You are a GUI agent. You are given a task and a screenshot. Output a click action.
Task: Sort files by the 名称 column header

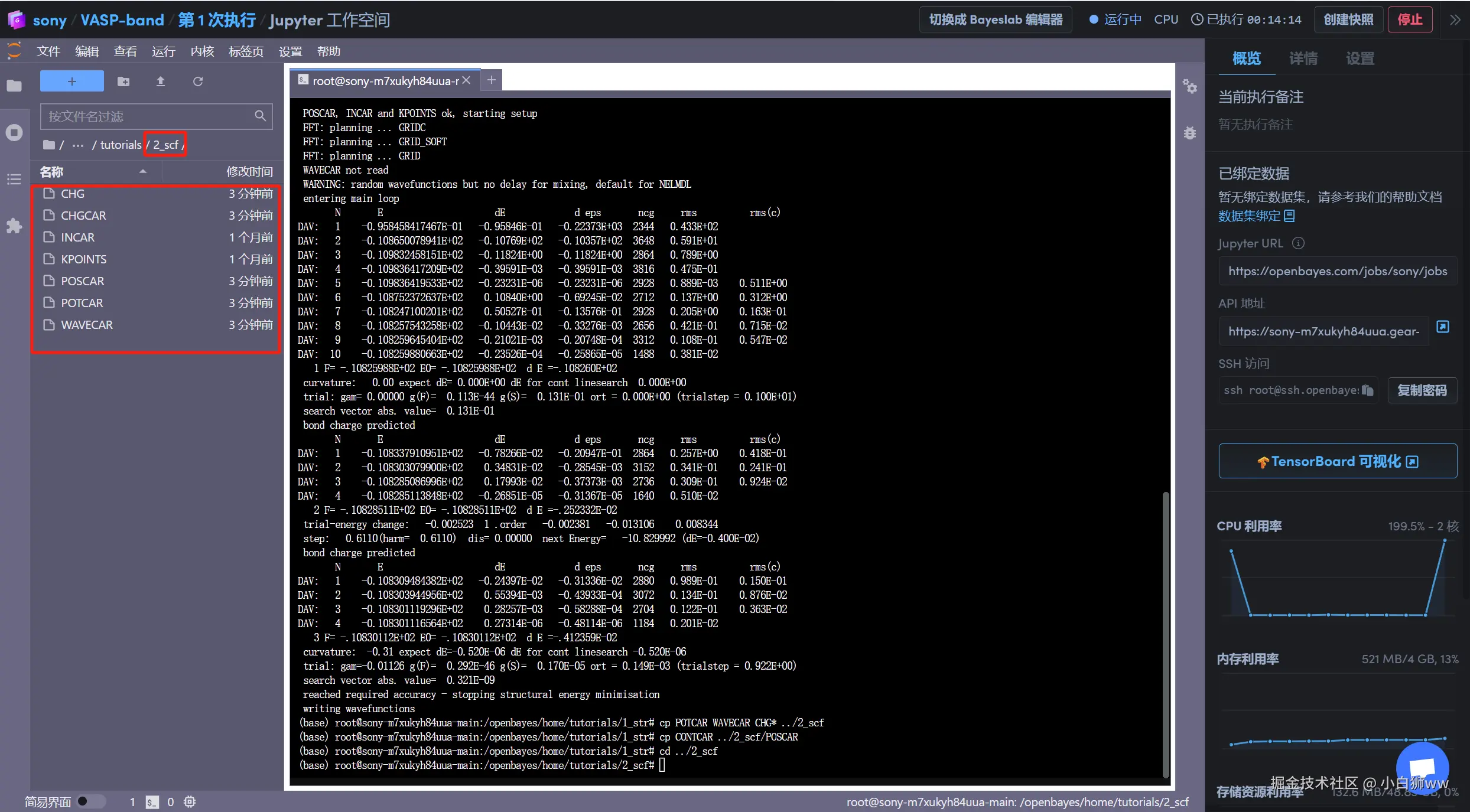tap(52, 172)
